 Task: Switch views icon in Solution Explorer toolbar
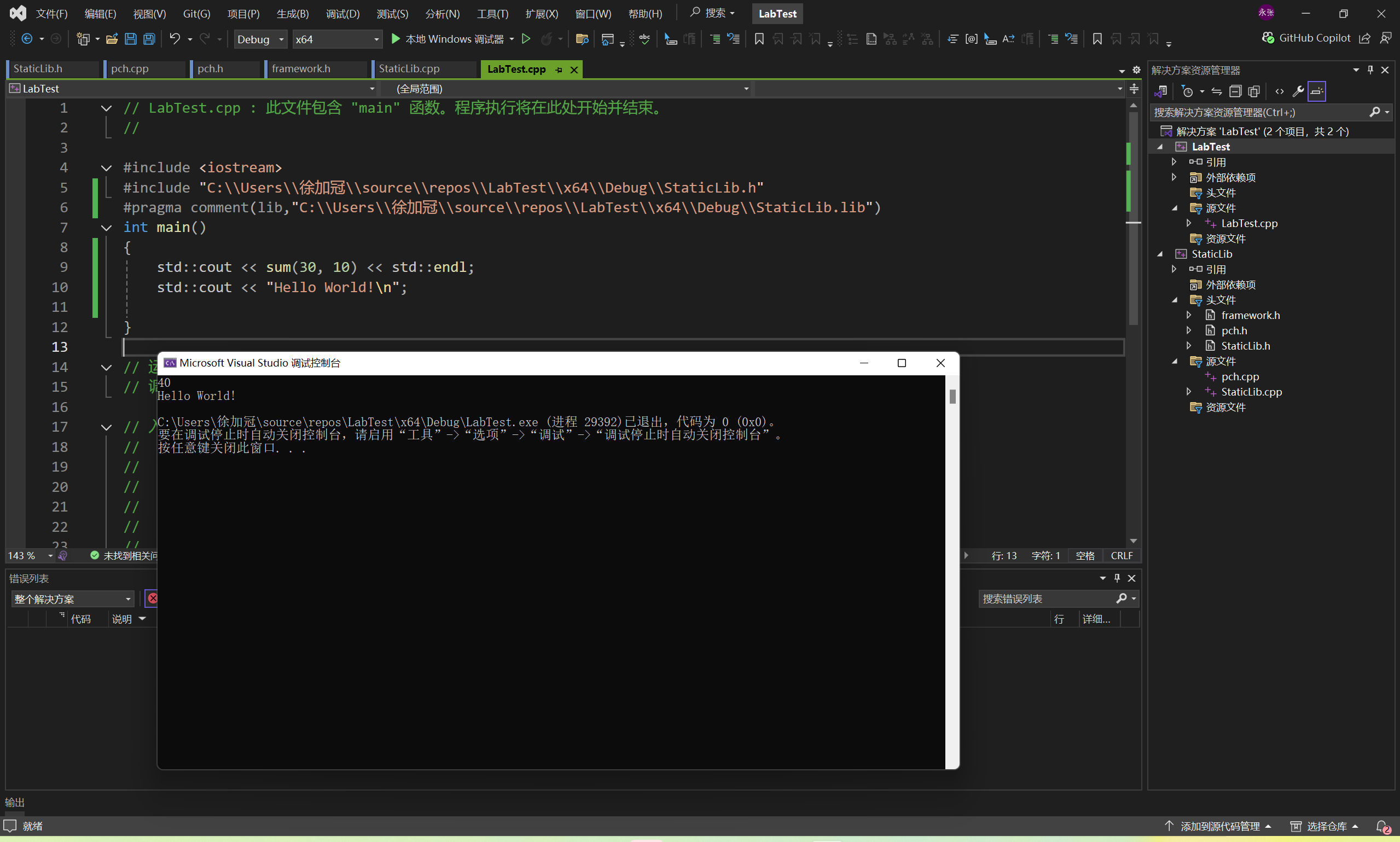tap(1160, 91)
